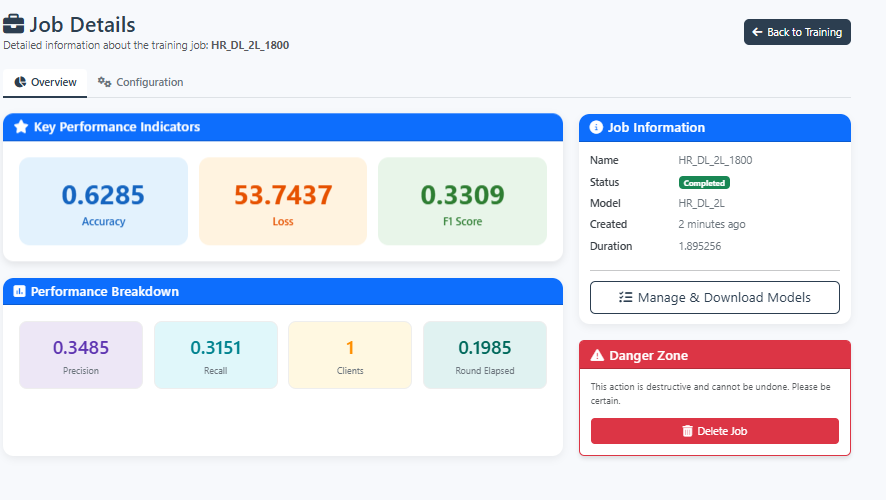Viewport: 886px width, 500px height.
Task: Click the briefcase icon beside Job Details
Action: (14, 24)
